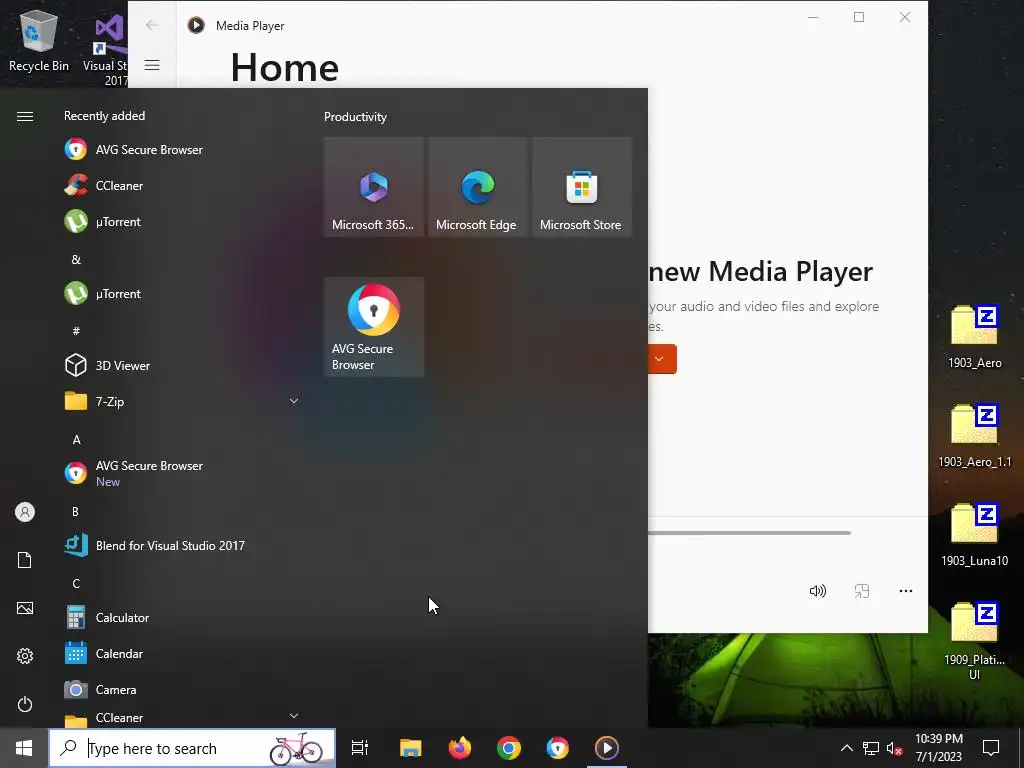Click the muted volume tray icon
Screen dimensions: 1024x768
[895, 748]
